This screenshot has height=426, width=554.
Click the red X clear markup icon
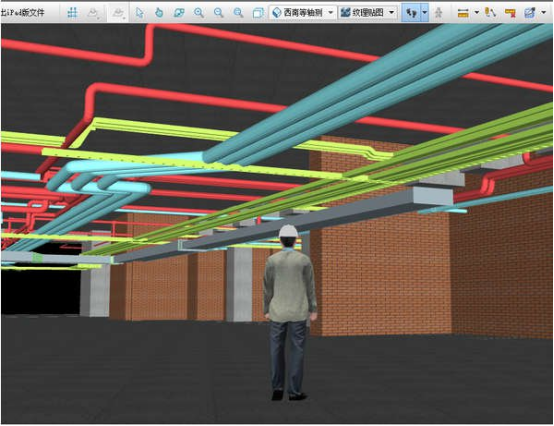(x=510, y=13)
